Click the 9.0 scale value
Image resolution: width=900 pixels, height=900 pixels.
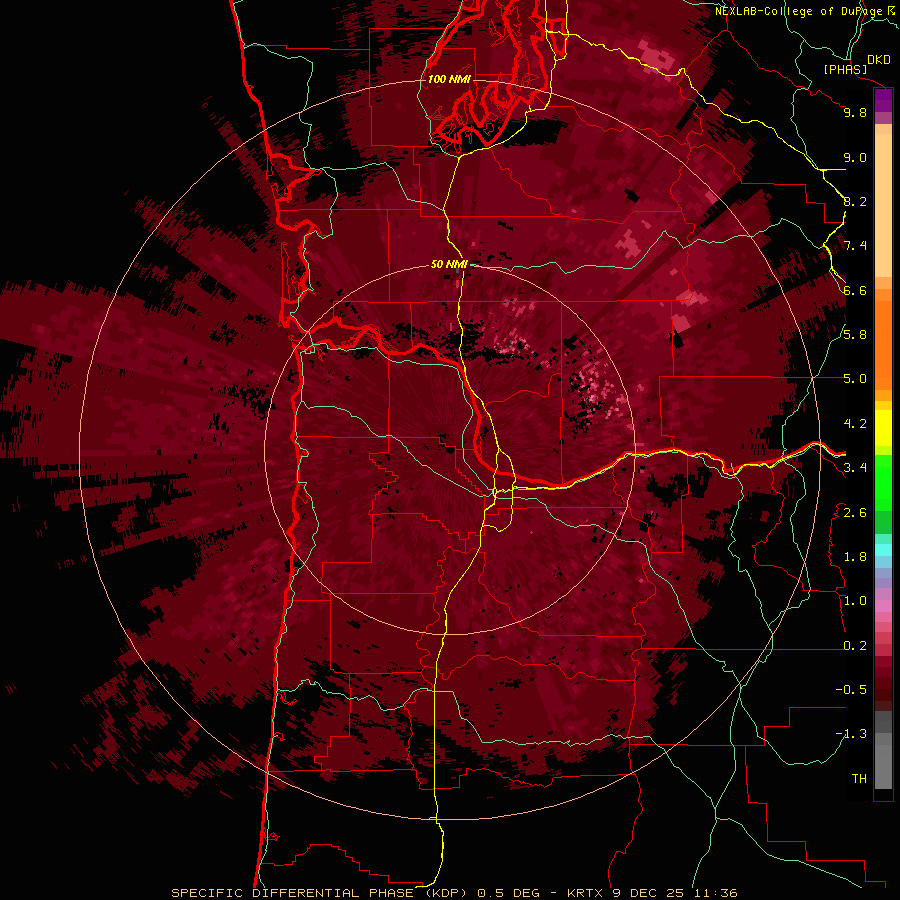click(x=855, y=157)
